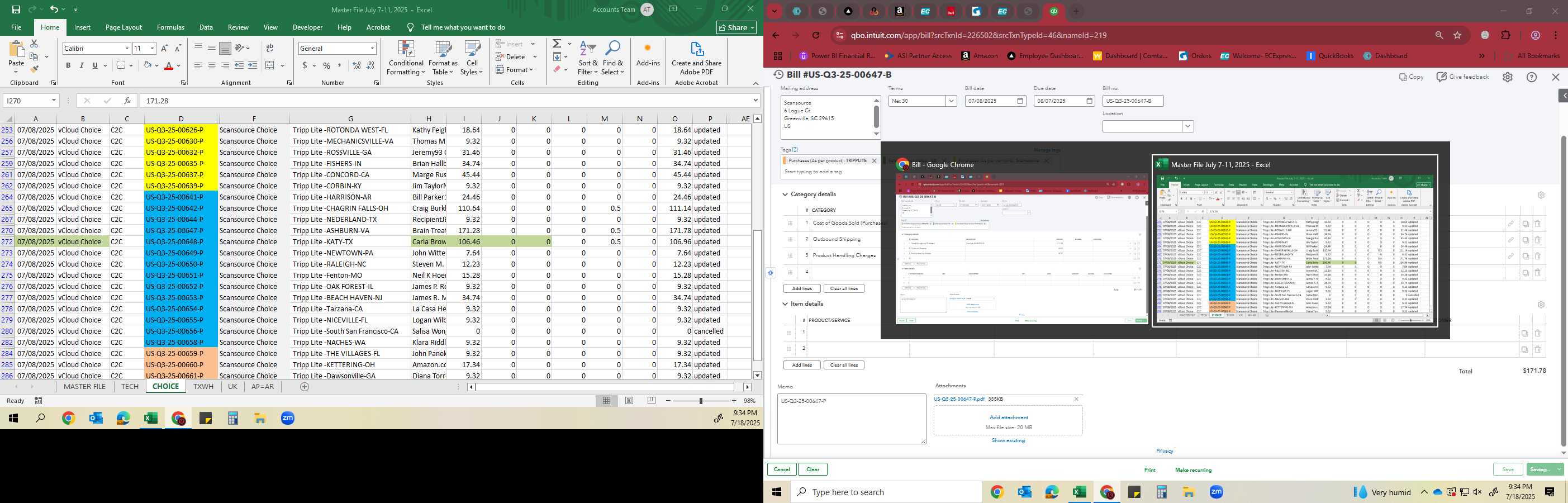Click the AutoSum sigma icon
This screenshot has width=1568, height=503.
(557, 44)
